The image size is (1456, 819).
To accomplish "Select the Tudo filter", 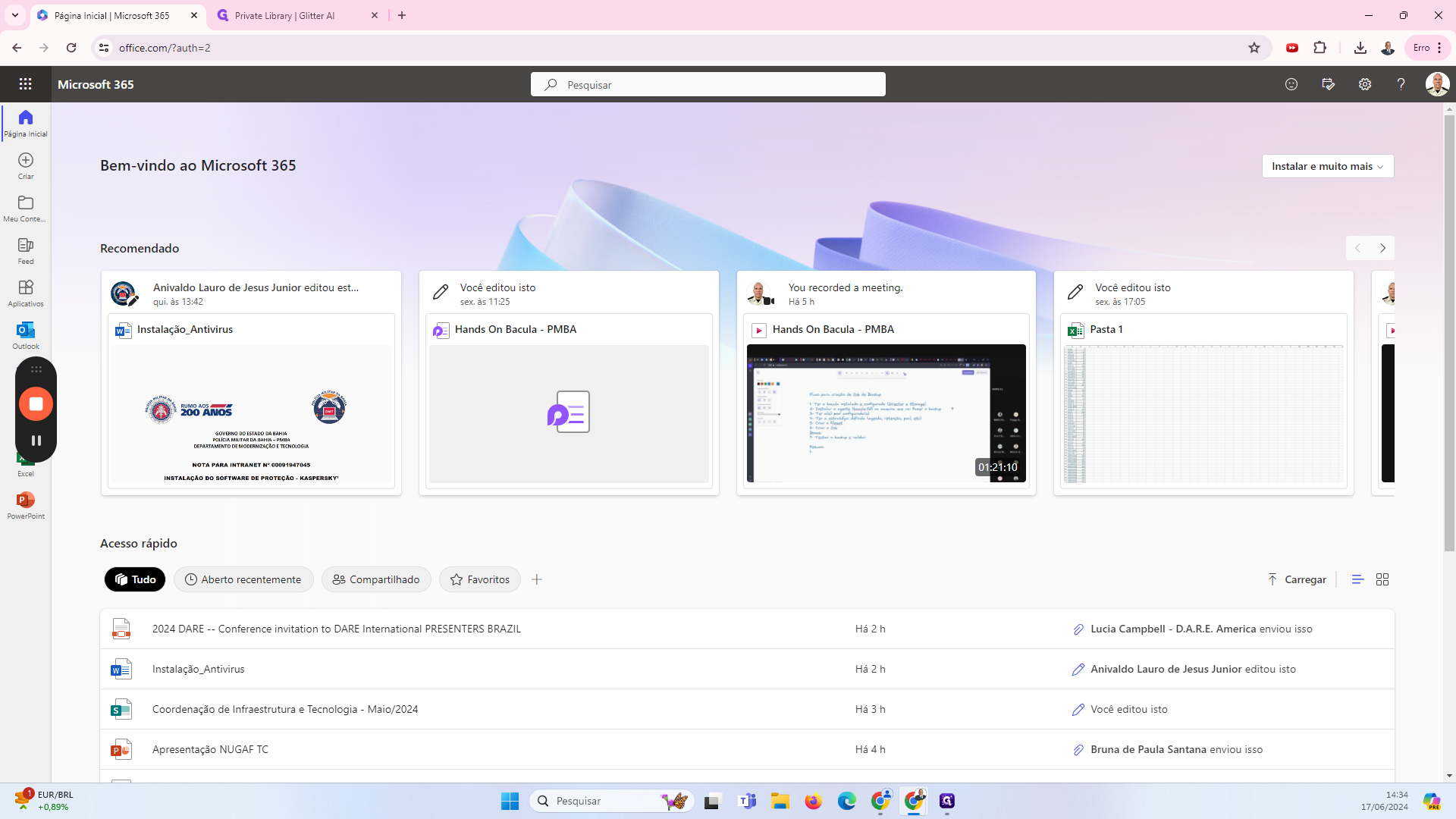I will coord(135,579).
